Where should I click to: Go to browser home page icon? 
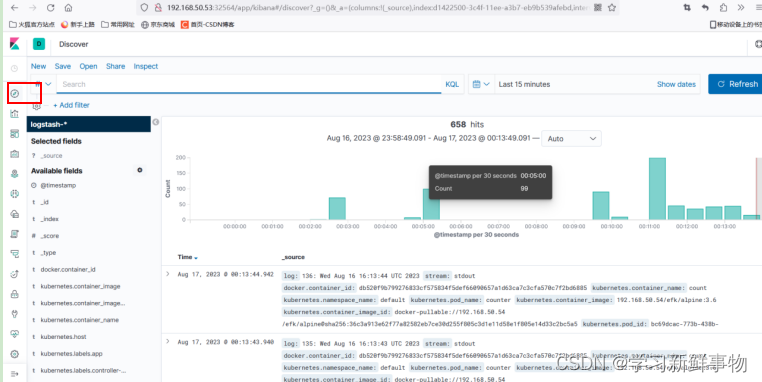click(x=69, y=8)
